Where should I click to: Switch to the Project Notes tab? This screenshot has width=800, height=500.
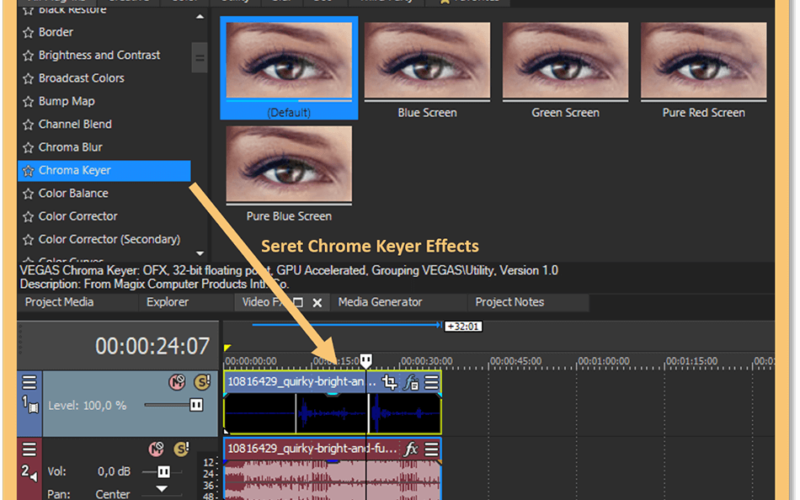tap(510, 302)
